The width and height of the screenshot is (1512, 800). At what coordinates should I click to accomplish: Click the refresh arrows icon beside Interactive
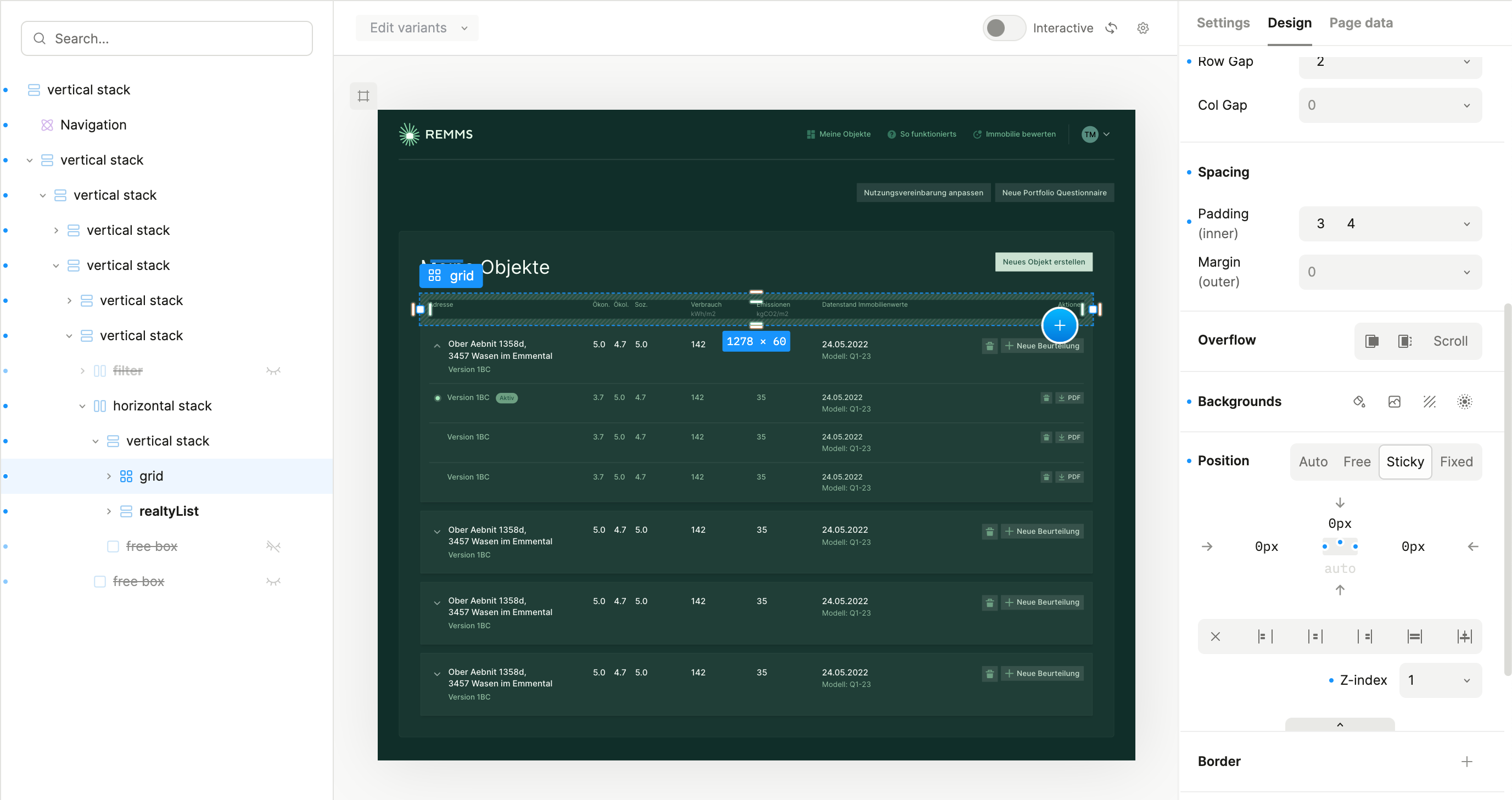1111,28
